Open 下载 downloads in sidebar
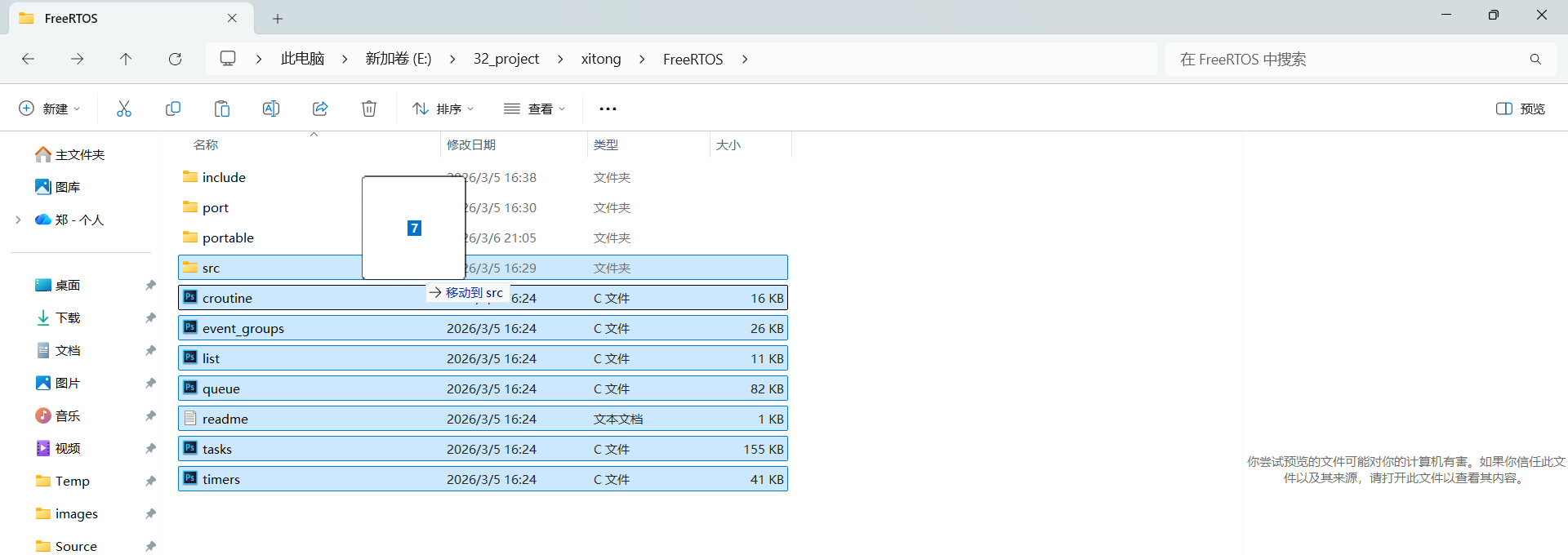This screenshot has height=555, width=1568. tap(58, 317)
